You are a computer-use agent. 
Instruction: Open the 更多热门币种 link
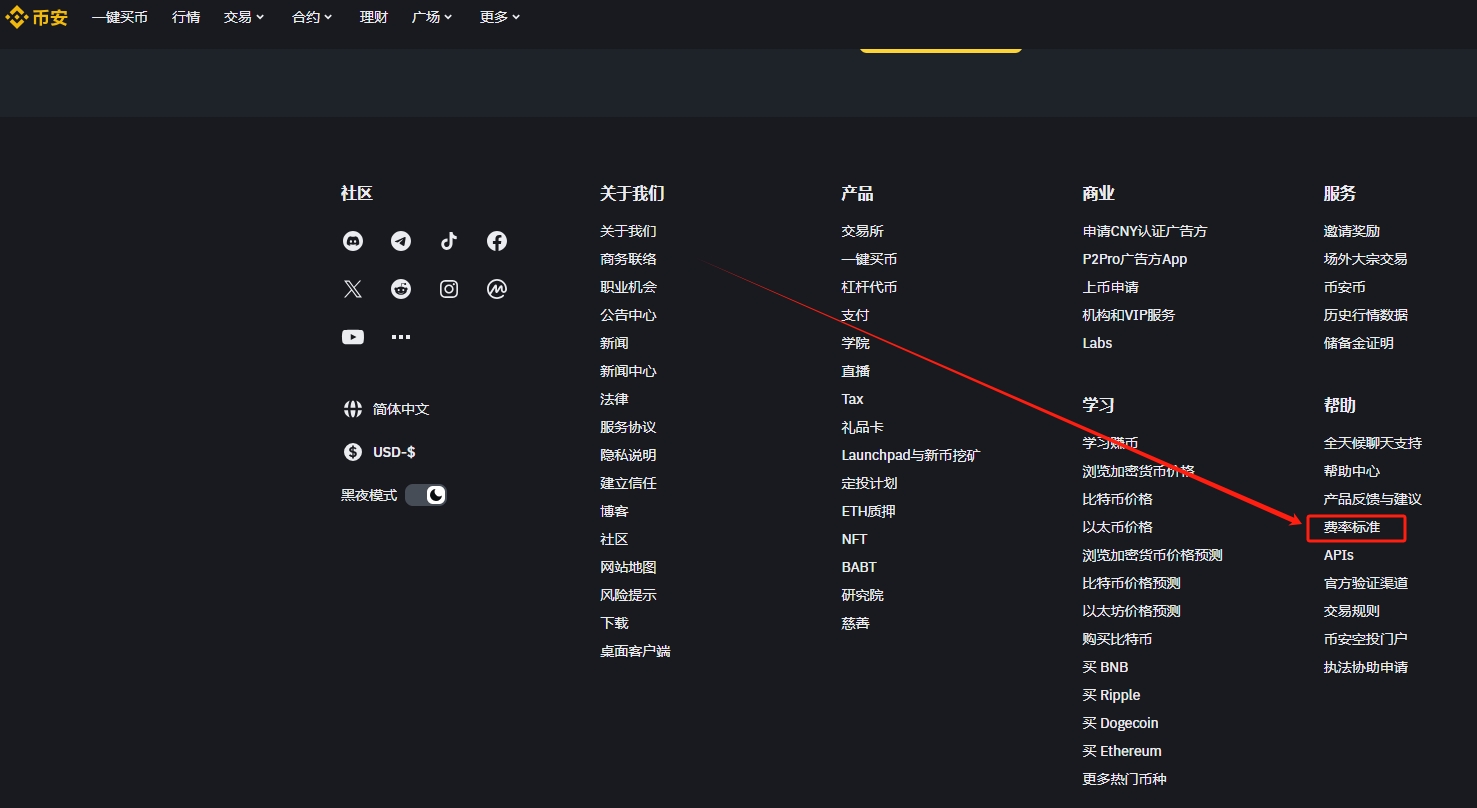point(1125,779)
